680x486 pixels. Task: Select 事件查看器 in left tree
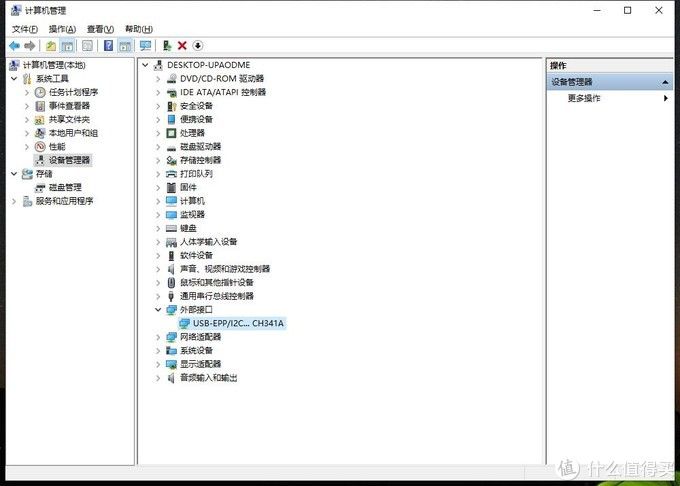(x=69, y=106)
